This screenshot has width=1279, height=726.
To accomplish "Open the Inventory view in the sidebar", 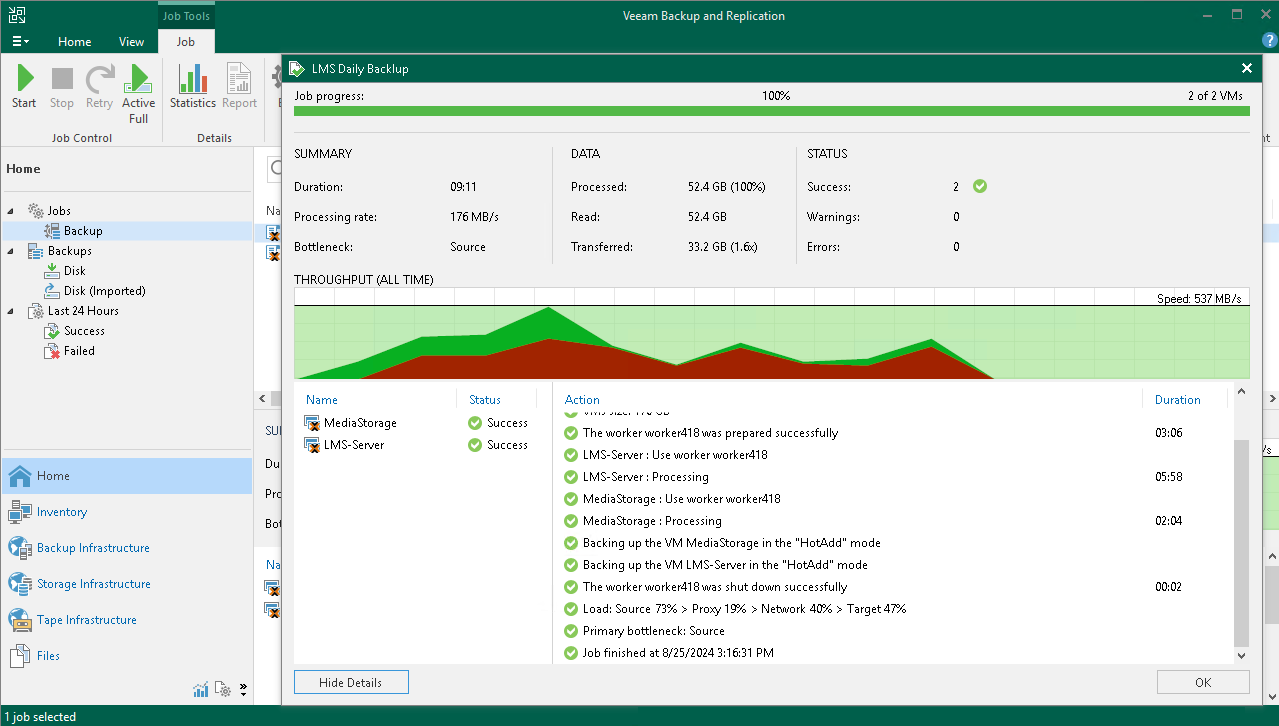I will pyautogui.click(x=126, y=512).
